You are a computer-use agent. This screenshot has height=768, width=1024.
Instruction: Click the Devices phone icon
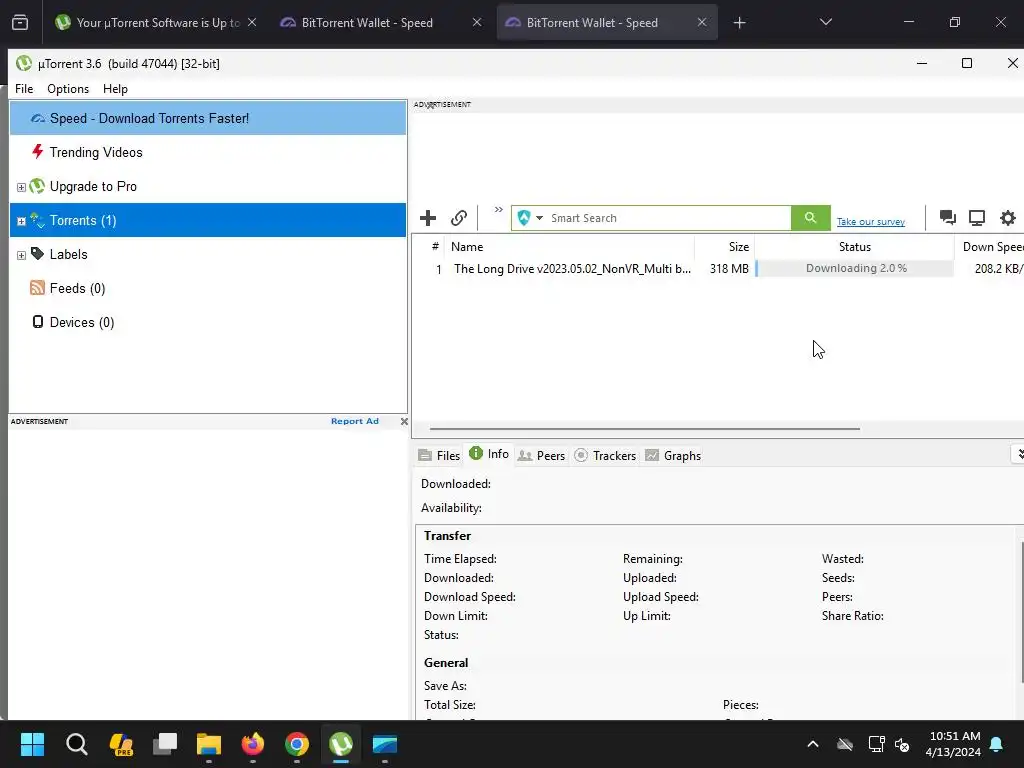tap(38, 321)
